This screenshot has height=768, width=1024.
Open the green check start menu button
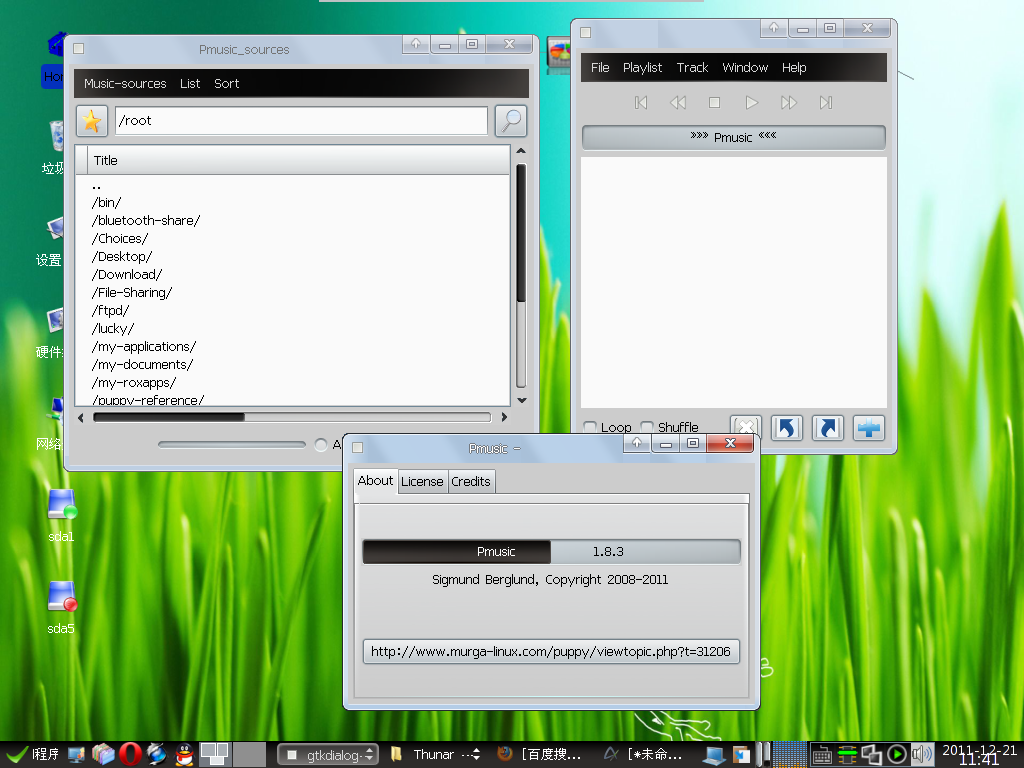tap(33, 754)
